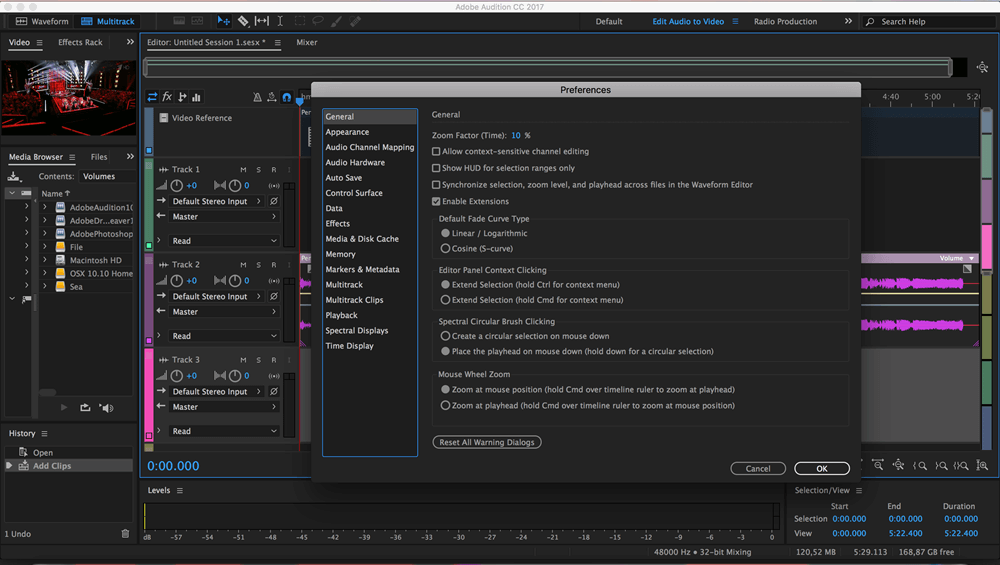Select the Spot Healing Brush tool
1000x565 pixels.
click(355, 21)
